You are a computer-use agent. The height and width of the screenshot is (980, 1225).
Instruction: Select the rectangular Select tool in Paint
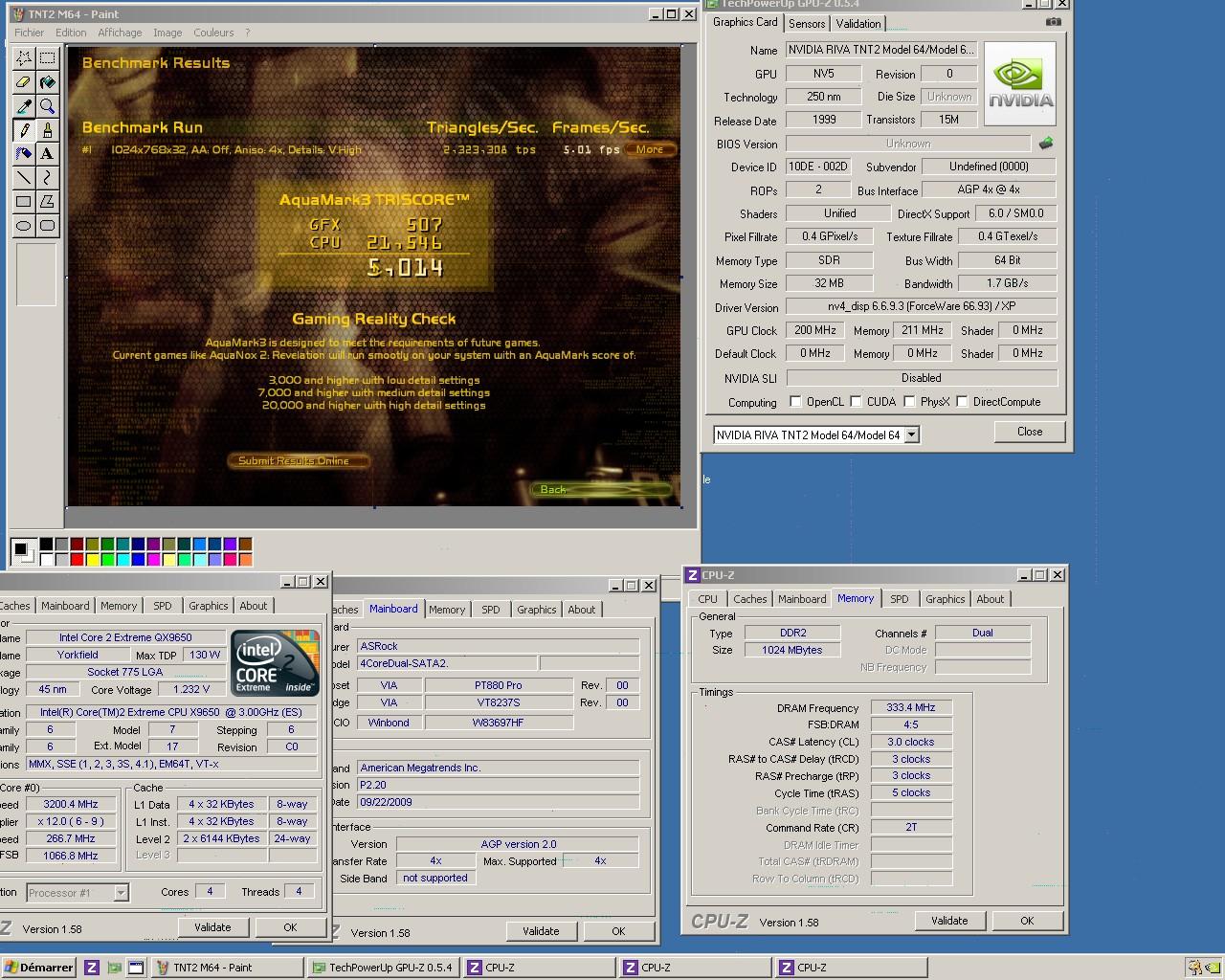(x=47, y=58)
